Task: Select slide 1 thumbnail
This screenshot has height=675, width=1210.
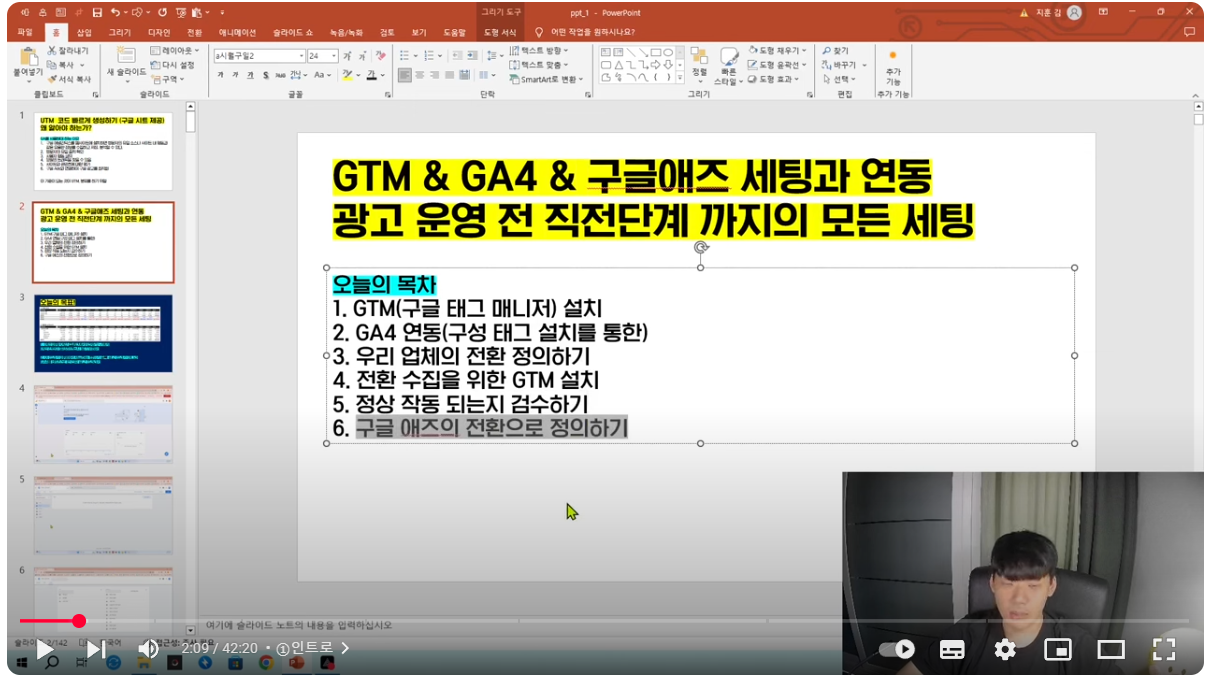Action: (104, 151)
